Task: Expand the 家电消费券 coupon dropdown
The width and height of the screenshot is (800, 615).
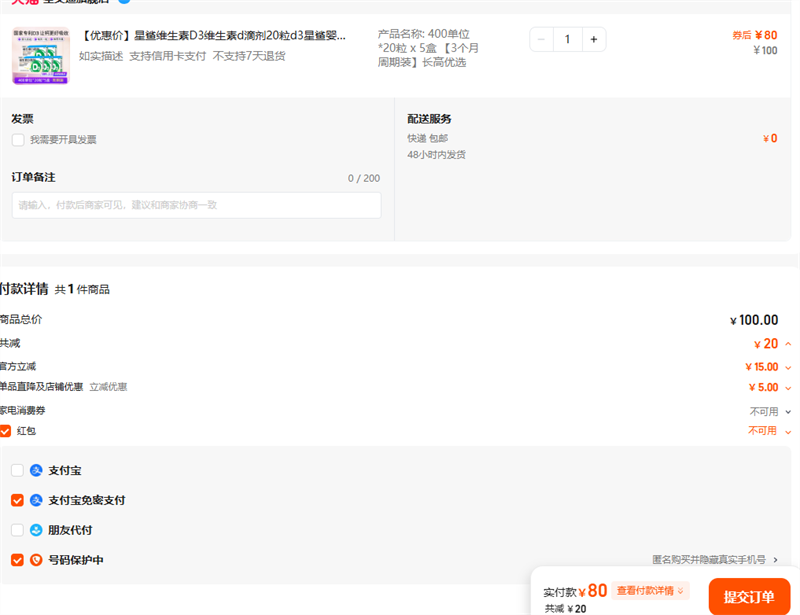Action: 788,411
